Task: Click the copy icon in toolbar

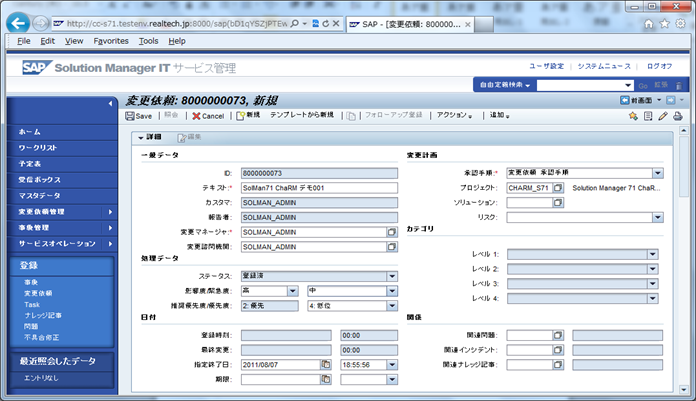Action: click(351, 116)
